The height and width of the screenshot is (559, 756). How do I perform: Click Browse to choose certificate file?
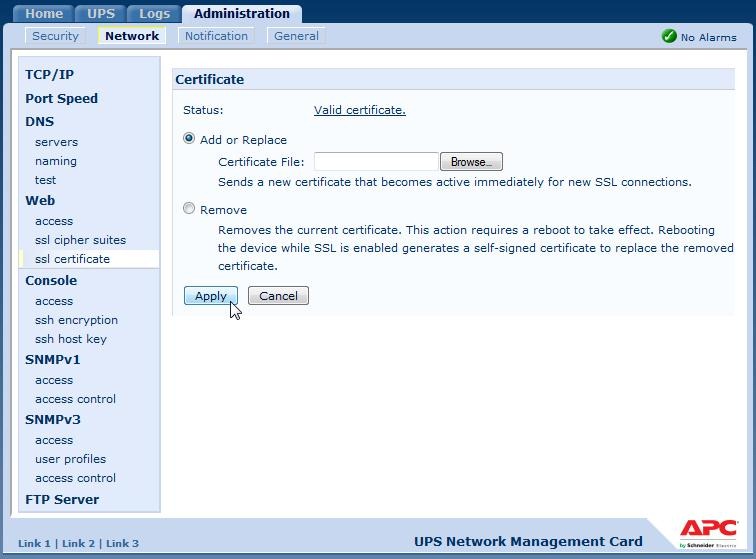(471, 162)
